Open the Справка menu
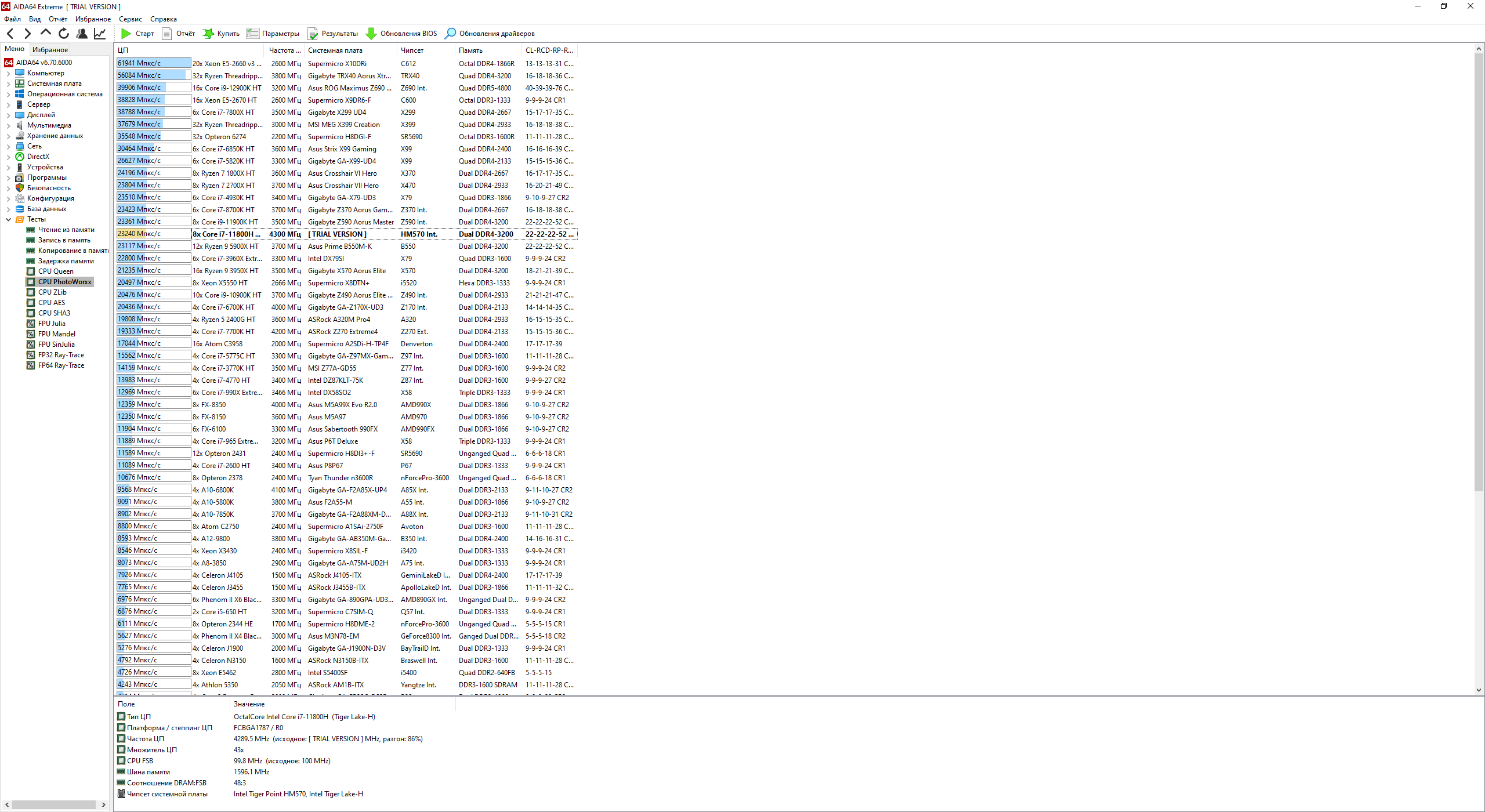The width and height of the screenshot is (1485, 812). pyautogui.click(x=164, y=19)
